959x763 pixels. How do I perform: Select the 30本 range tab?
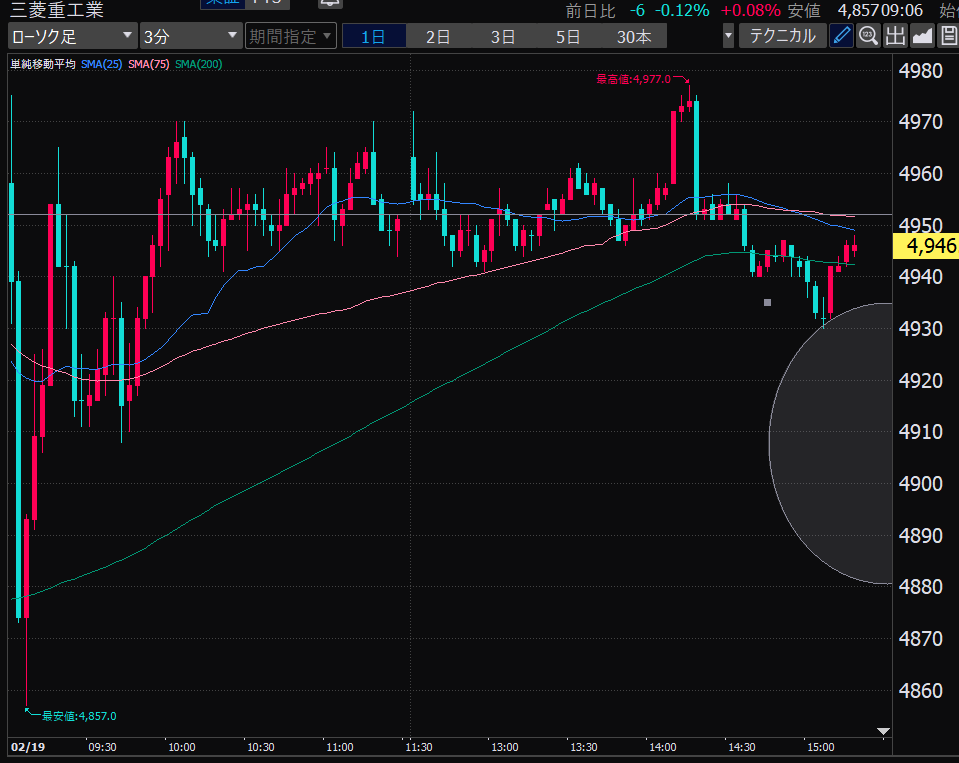tap(634, 37)
